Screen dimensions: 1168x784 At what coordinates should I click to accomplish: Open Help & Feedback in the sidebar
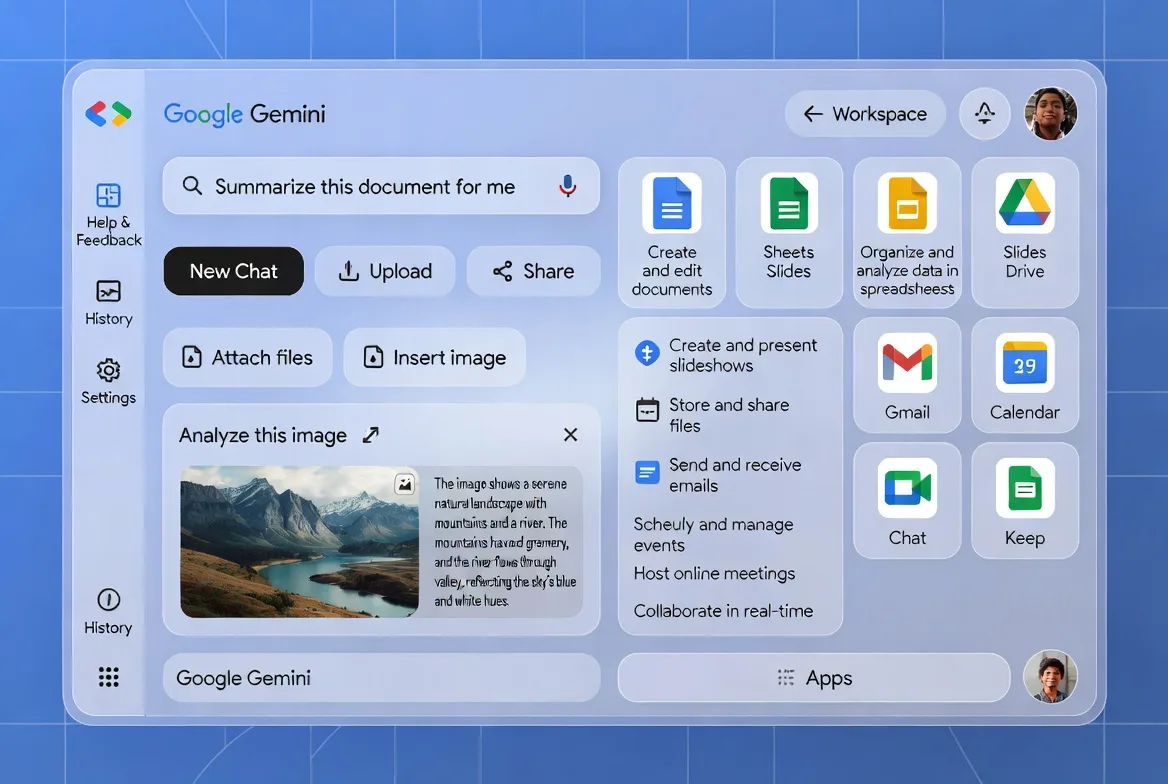(108, 215)
